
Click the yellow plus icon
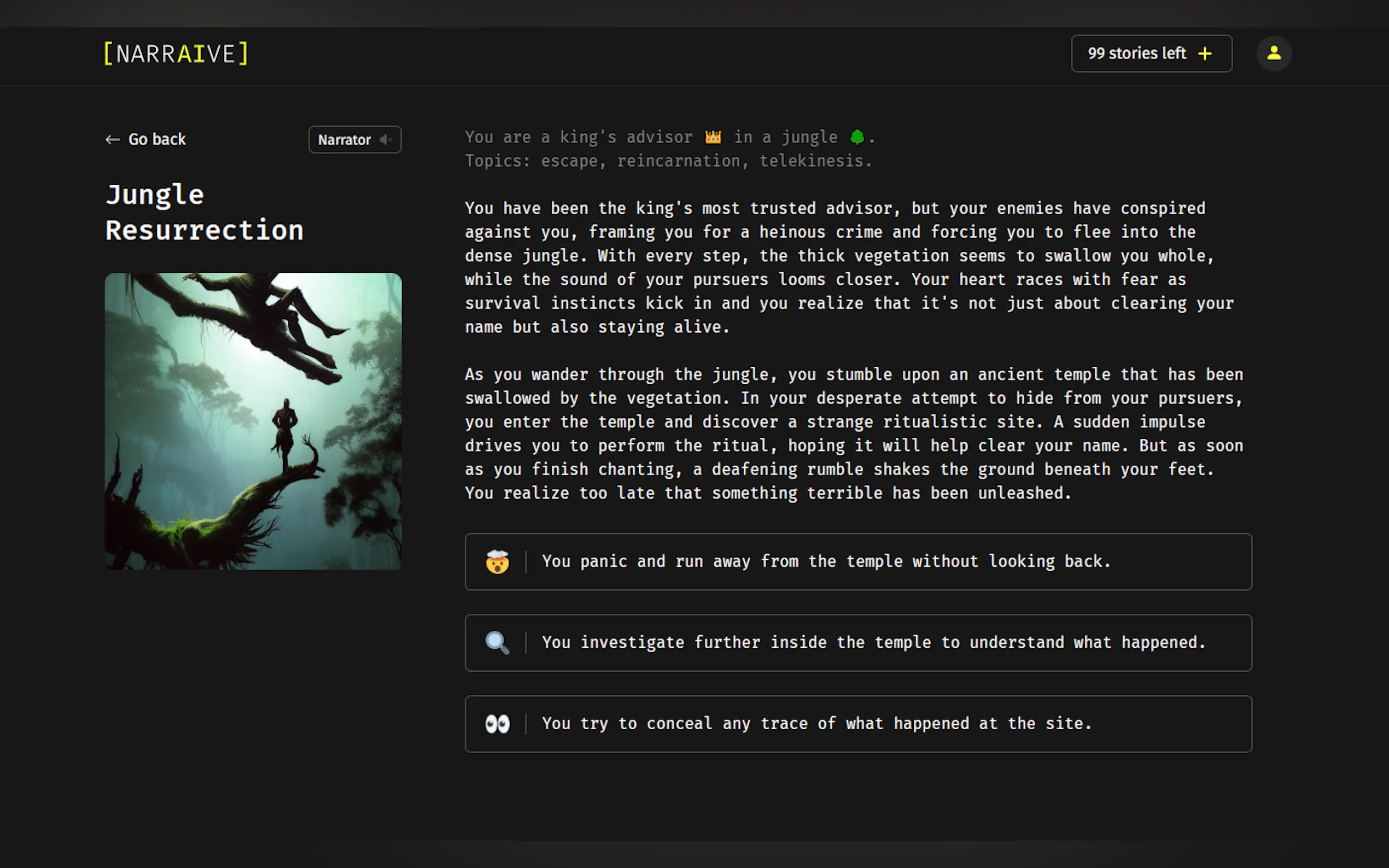click(x=1205, y=54)
